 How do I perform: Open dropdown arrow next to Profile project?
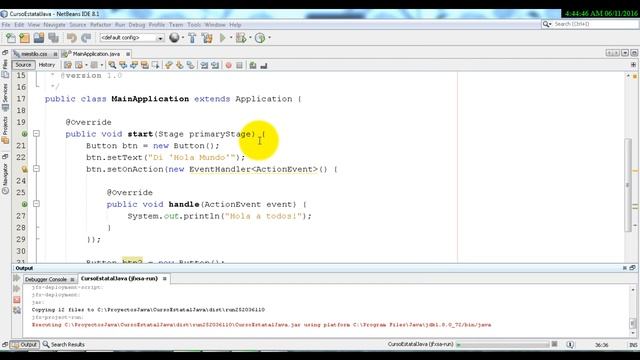coord(269,38)
